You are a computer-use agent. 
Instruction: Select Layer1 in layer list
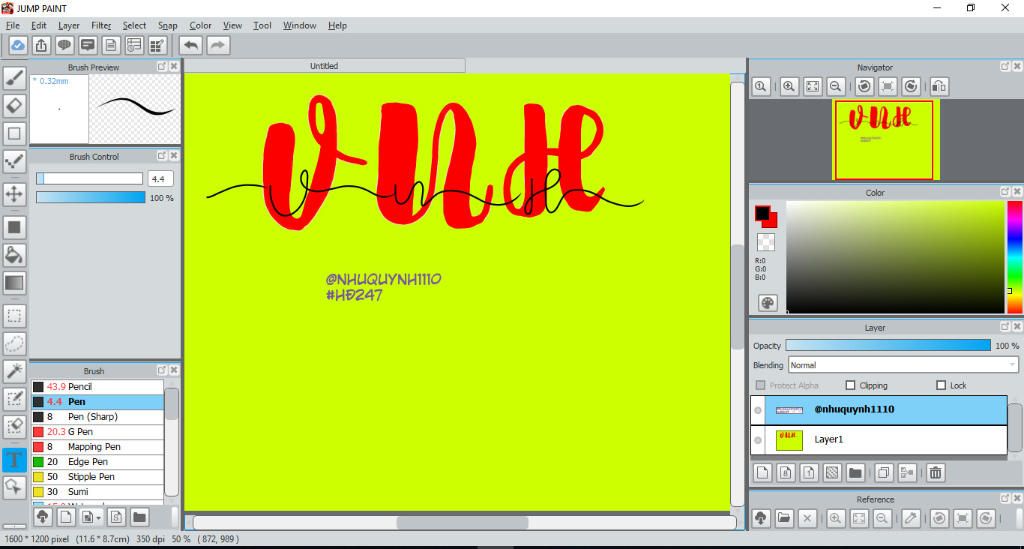coord(878,440)
